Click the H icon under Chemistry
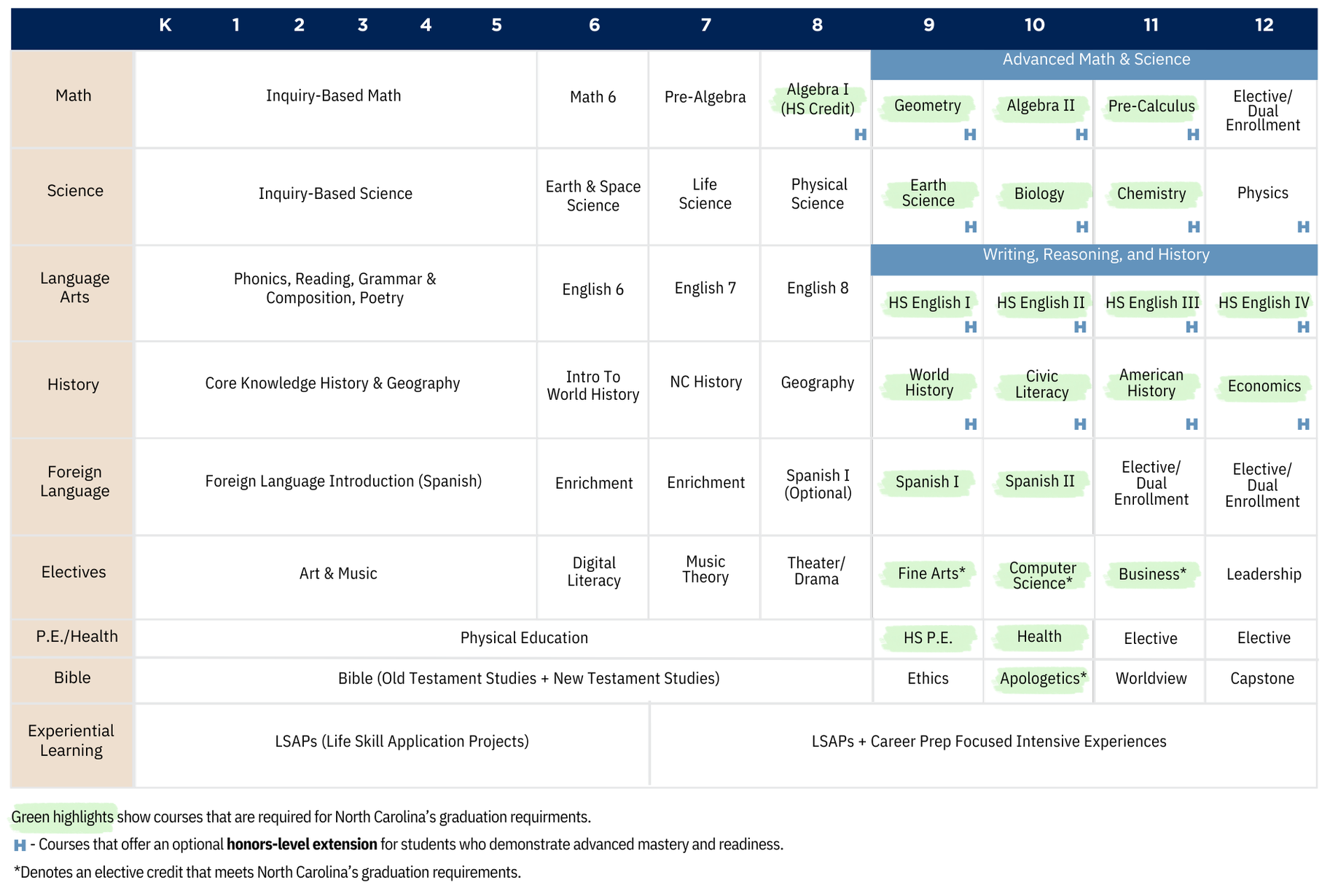The image size is (1330, 896). 1194,227
